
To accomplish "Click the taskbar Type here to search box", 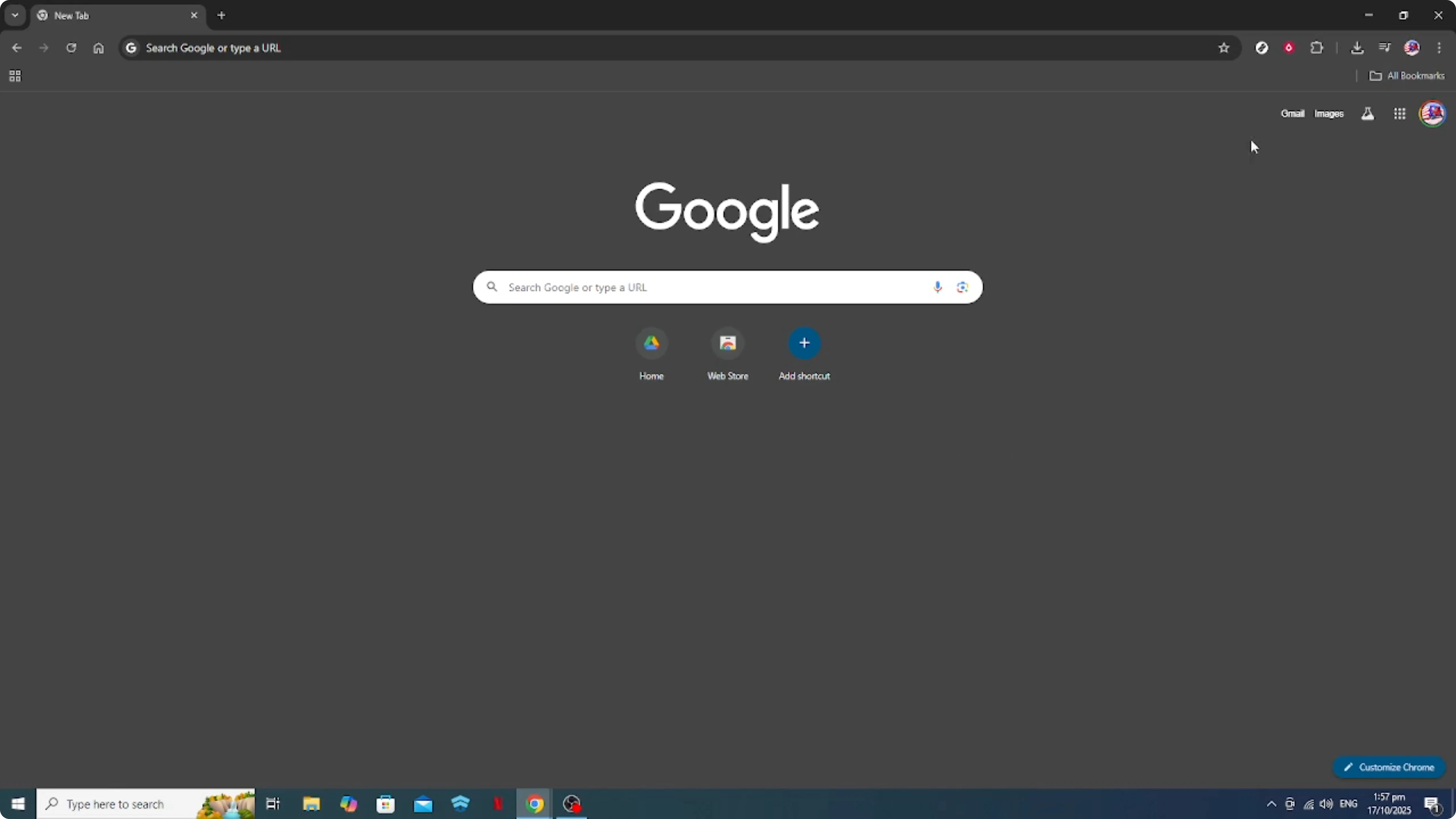I will [x=146, y=804].
